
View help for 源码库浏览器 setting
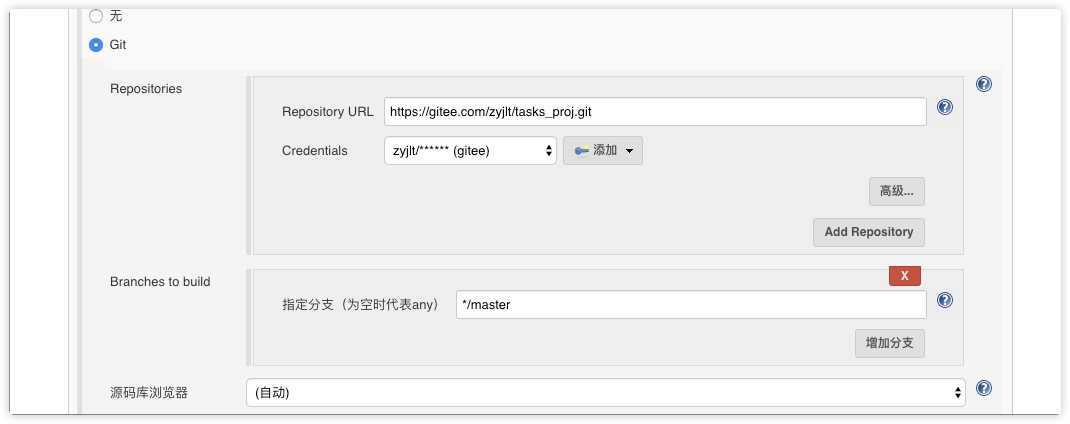(x=983, y=388)
